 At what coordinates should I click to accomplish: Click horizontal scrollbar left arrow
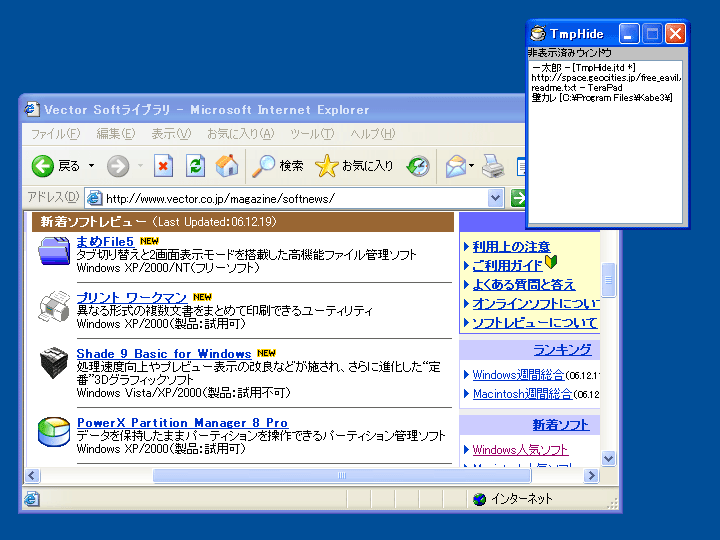[32, 475]
